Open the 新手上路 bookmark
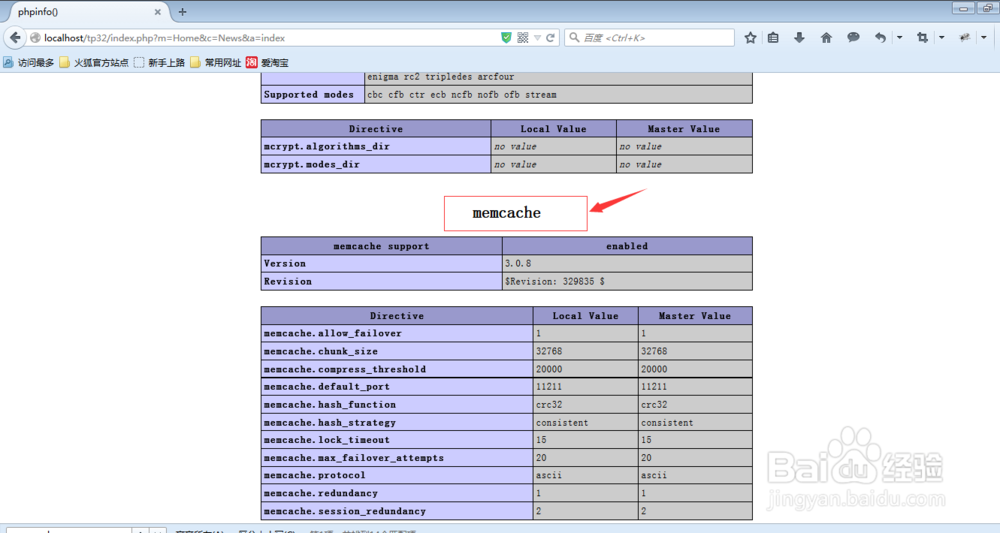 (x=159, y=62)
